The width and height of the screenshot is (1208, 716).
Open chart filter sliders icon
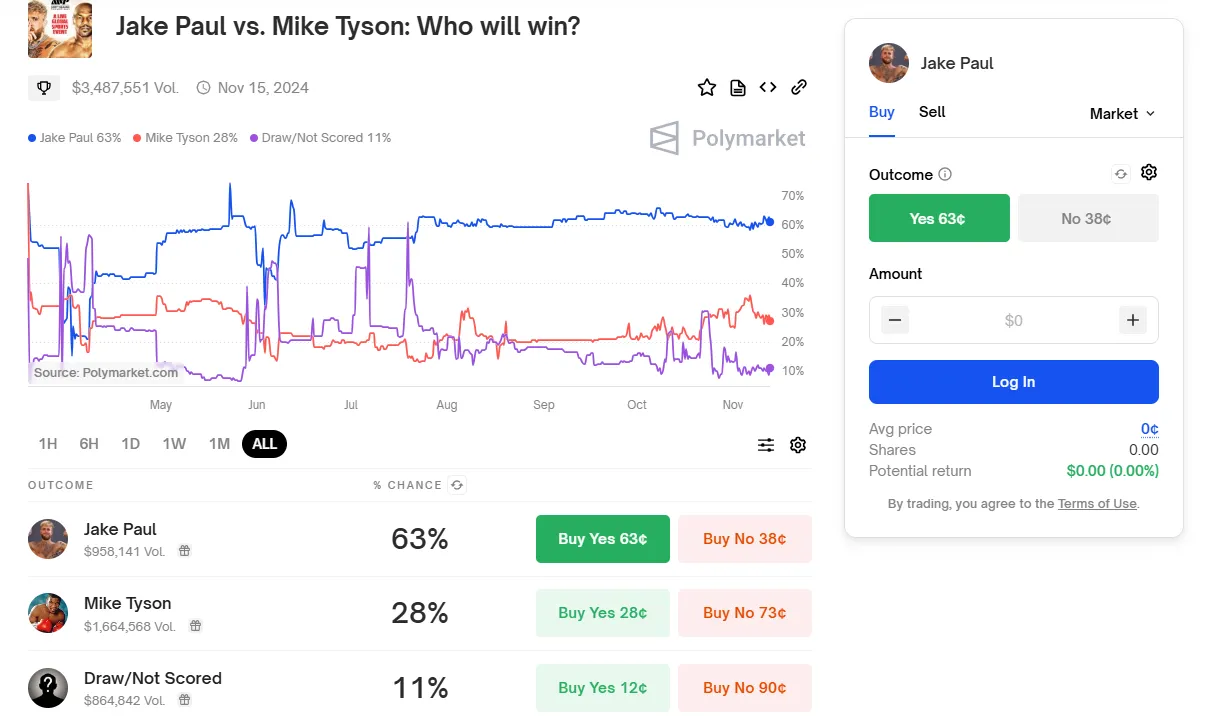click(x=766, y=445)
